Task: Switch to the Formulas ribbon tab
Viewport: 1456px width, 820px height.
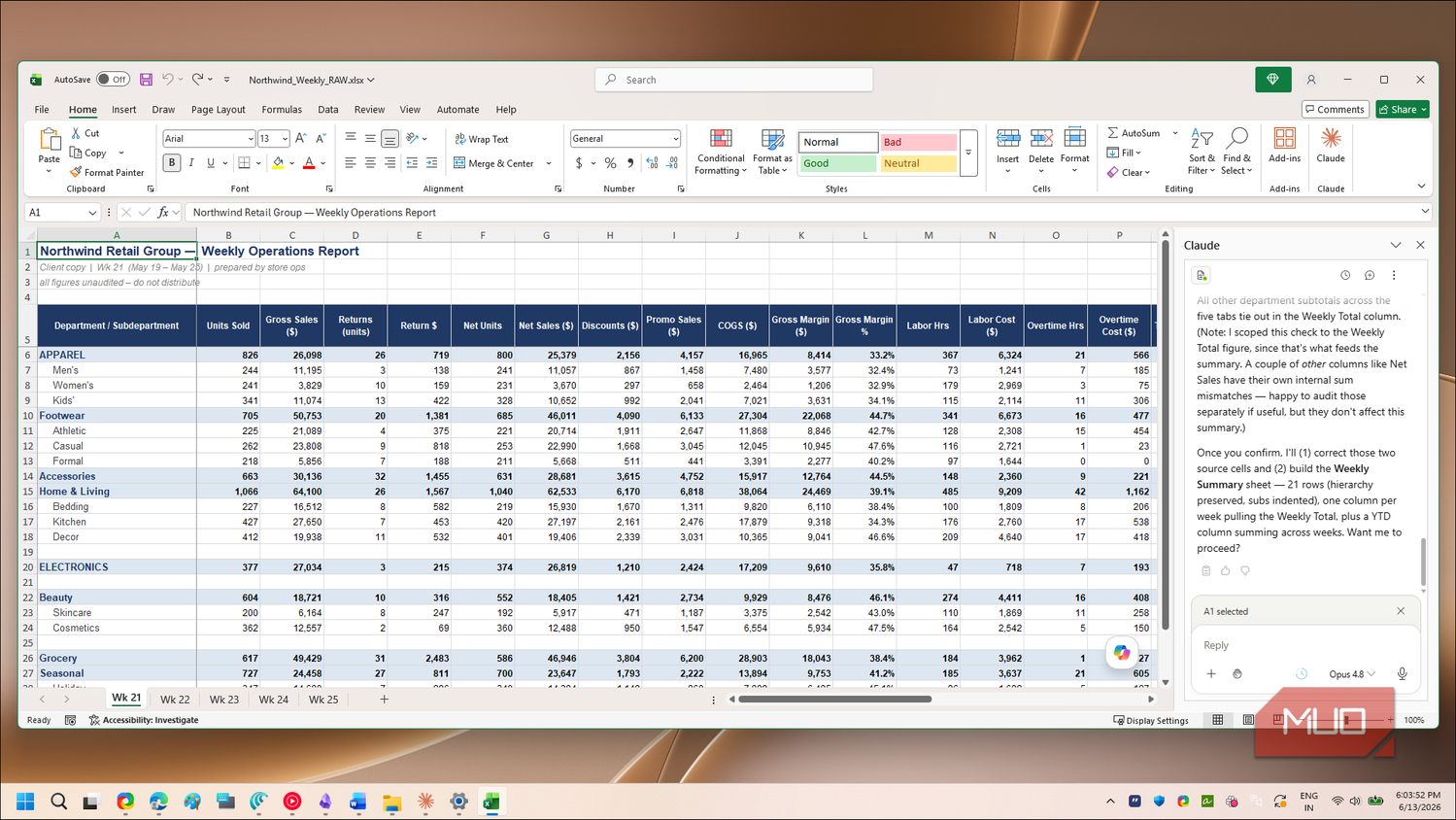Action: 282,110
